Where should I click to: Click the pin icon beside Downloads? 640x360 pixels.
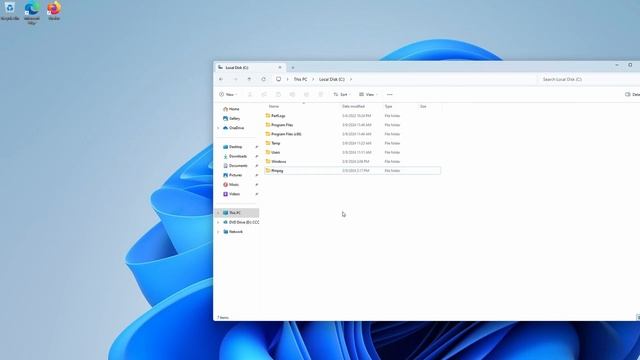point(257,156)
